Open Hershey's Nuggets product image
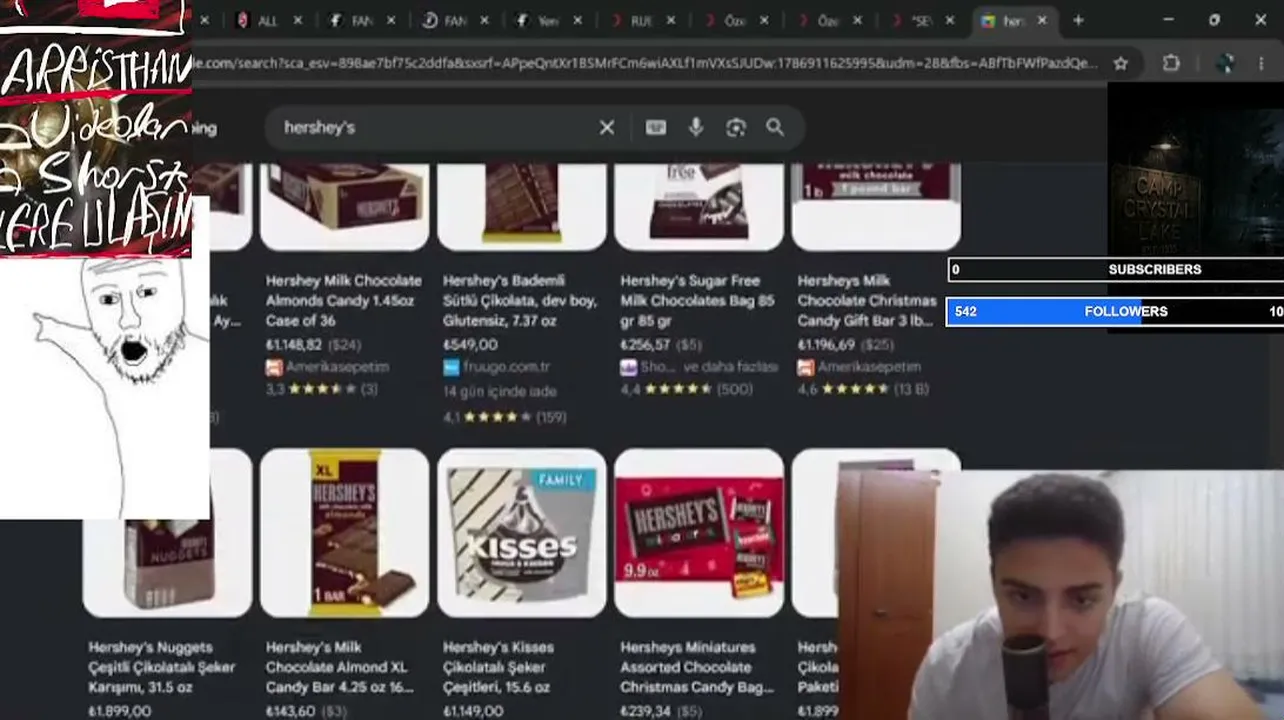 167,533
